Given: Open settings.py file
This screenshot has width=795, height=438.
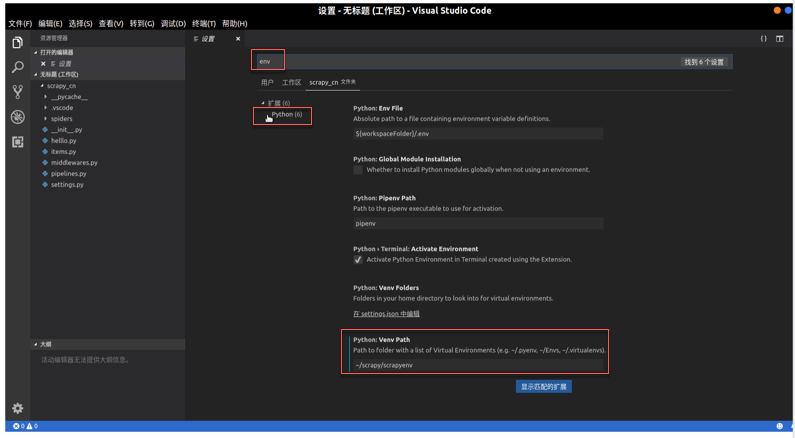Looking at the screenshot, I should pos(67,185).
